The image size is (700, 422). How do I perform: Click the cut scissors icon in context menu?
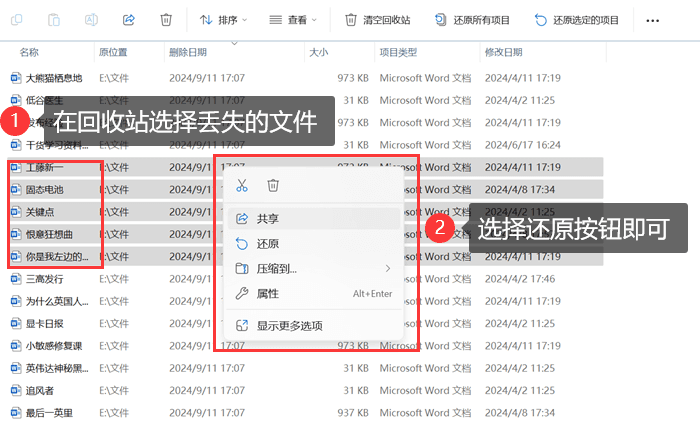(x=241, y=185)
